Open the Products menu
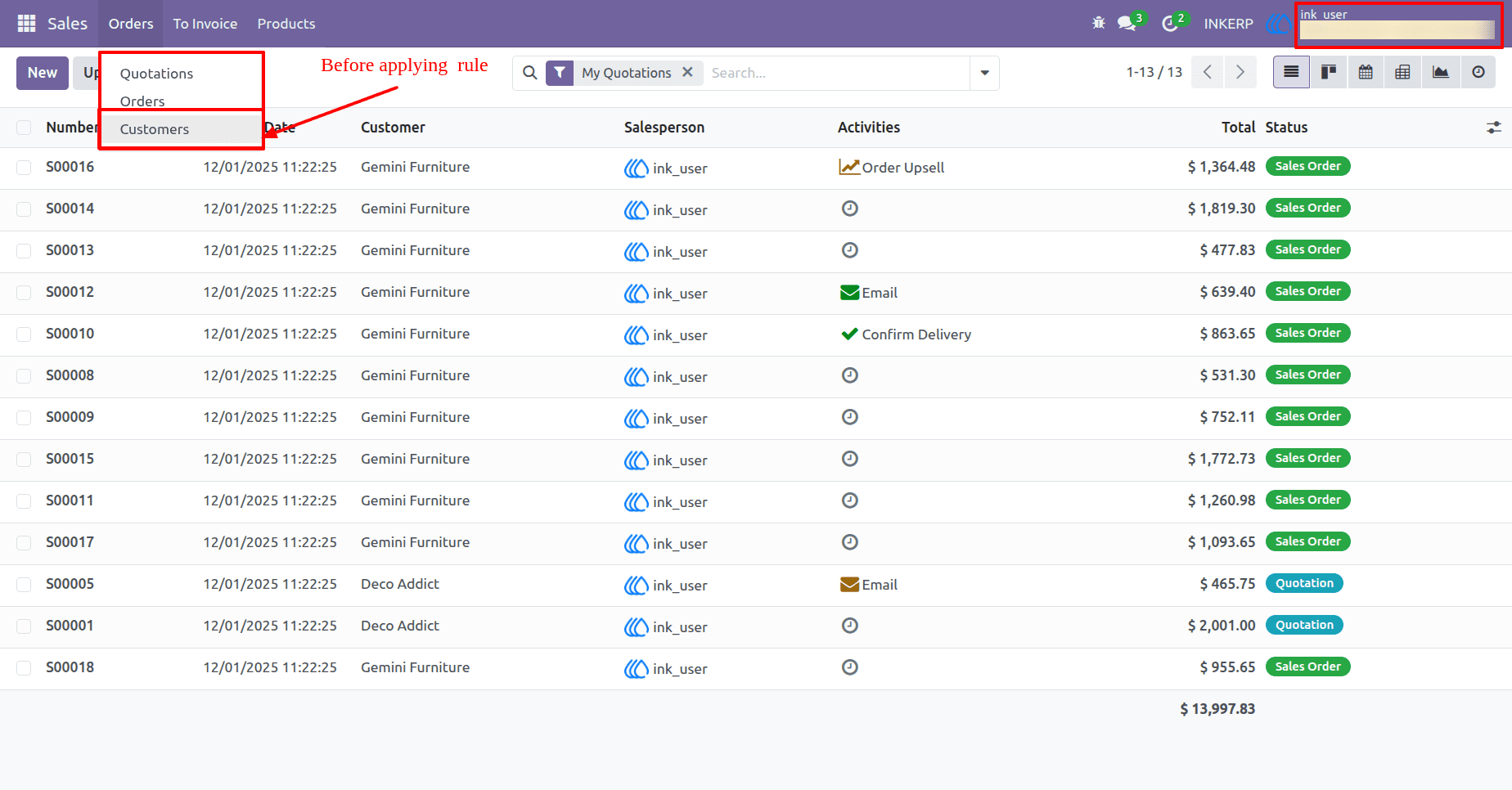The height and width of the screenshot is (790, 1512). (x=286, y=24)
